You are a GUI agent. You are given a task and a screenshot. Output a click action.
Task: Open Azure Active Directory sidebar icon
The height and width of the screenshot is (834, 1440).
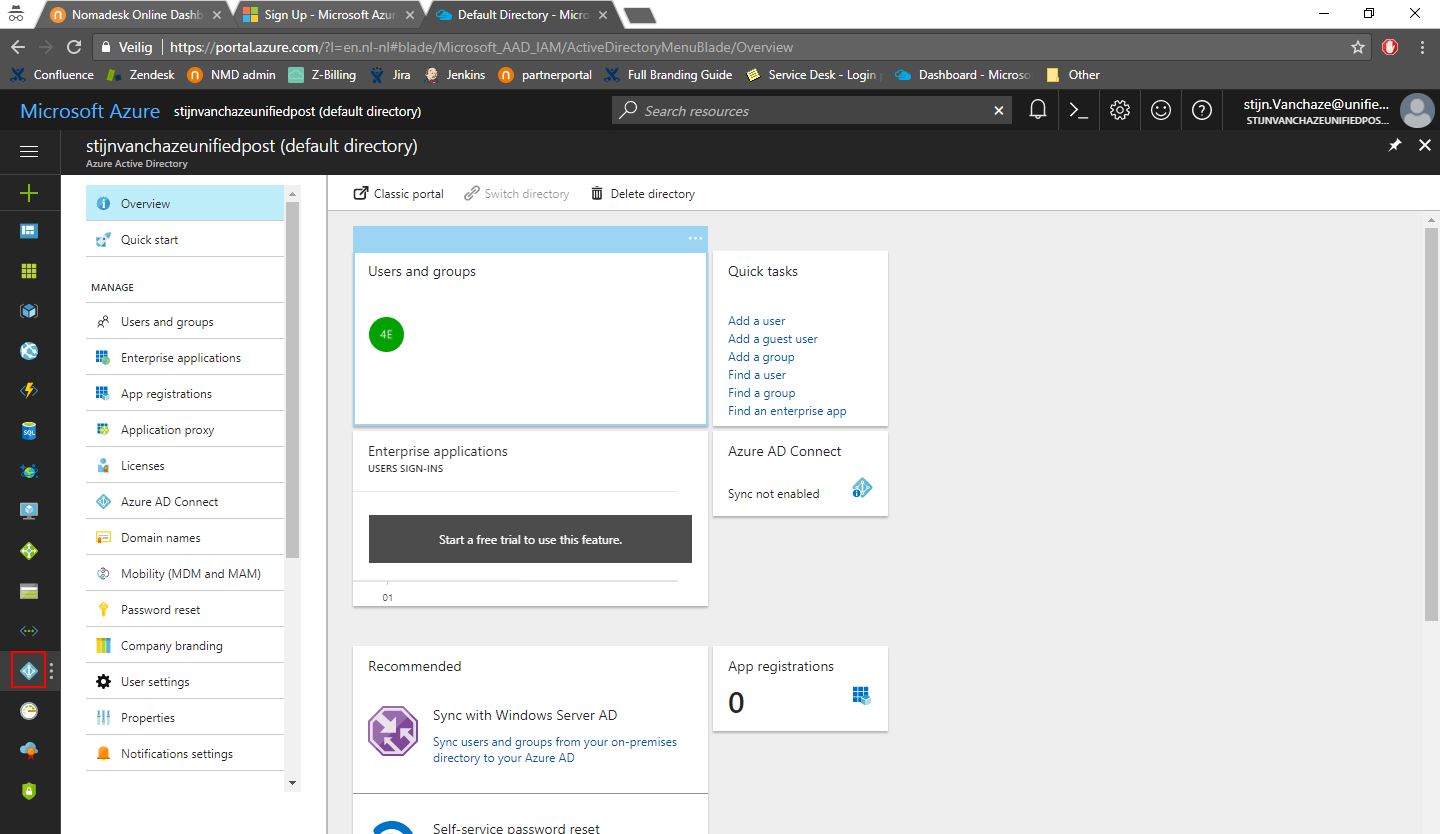(29, 671)
